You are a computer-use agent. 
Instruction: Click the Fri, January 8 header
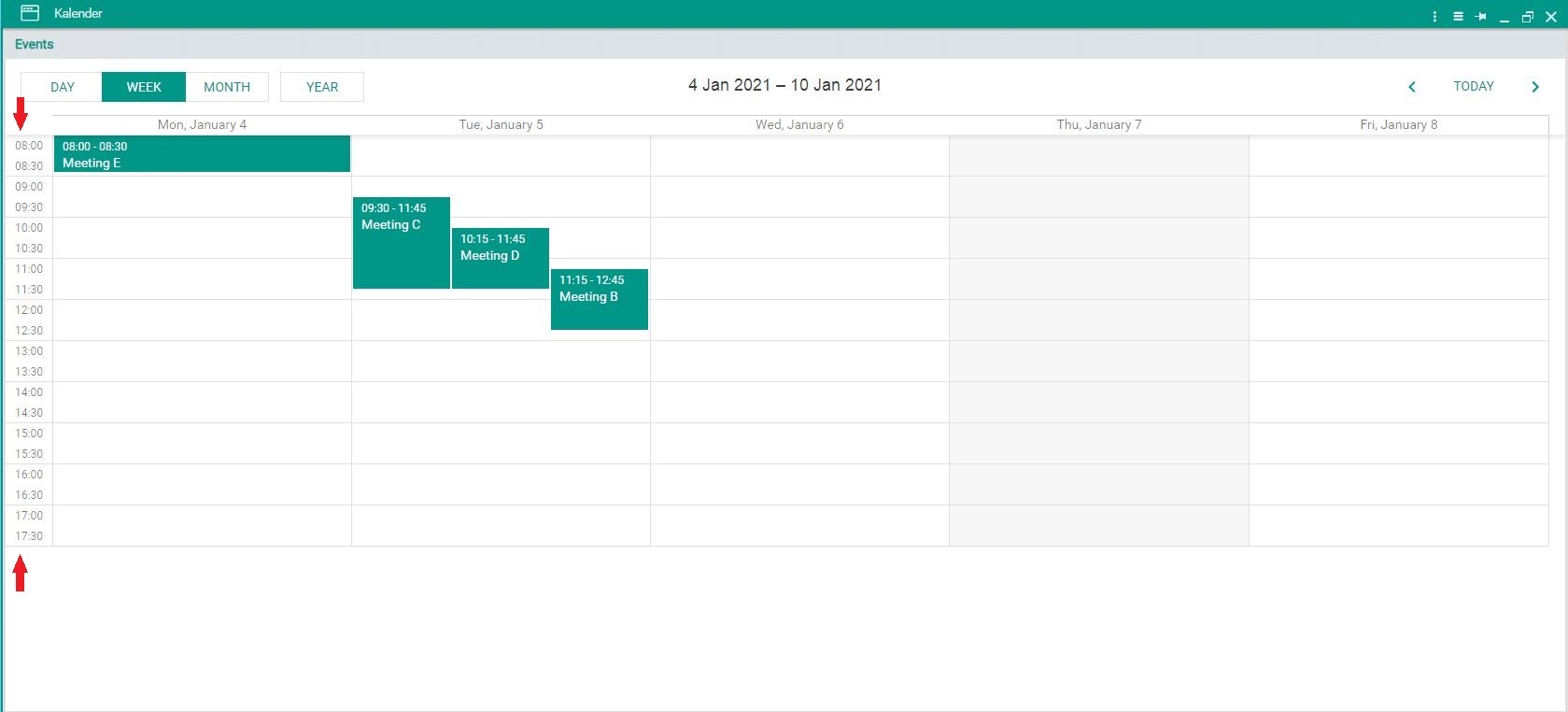pos(1399,124)
